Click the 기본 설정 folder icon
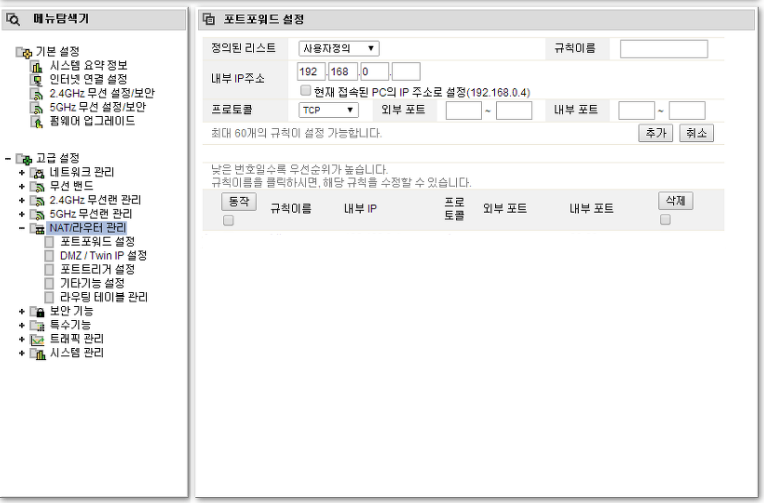The image size is (766, 503). click(x=24, y=52)
